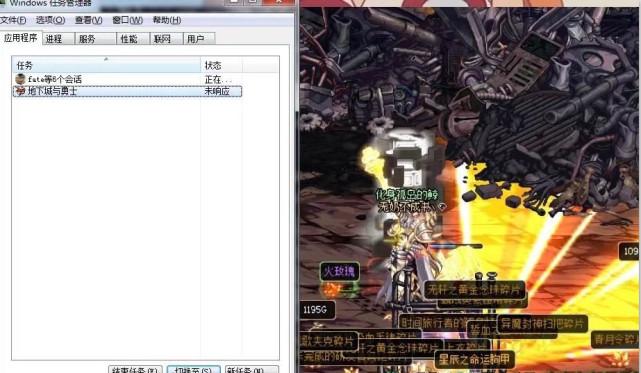This screenshot has height=373, width=641.
Task: Switch to the 联网 tab
Action: point(166,39)
